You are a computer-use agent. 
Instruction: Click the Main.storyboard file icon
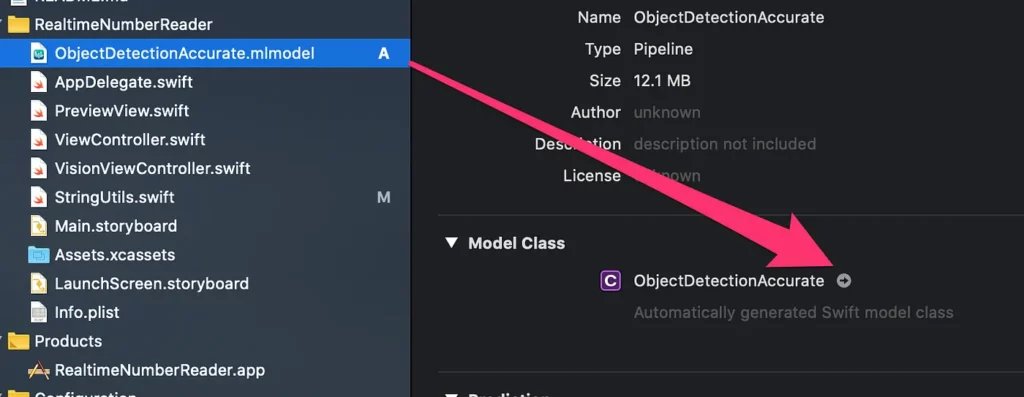click(39, 226)
